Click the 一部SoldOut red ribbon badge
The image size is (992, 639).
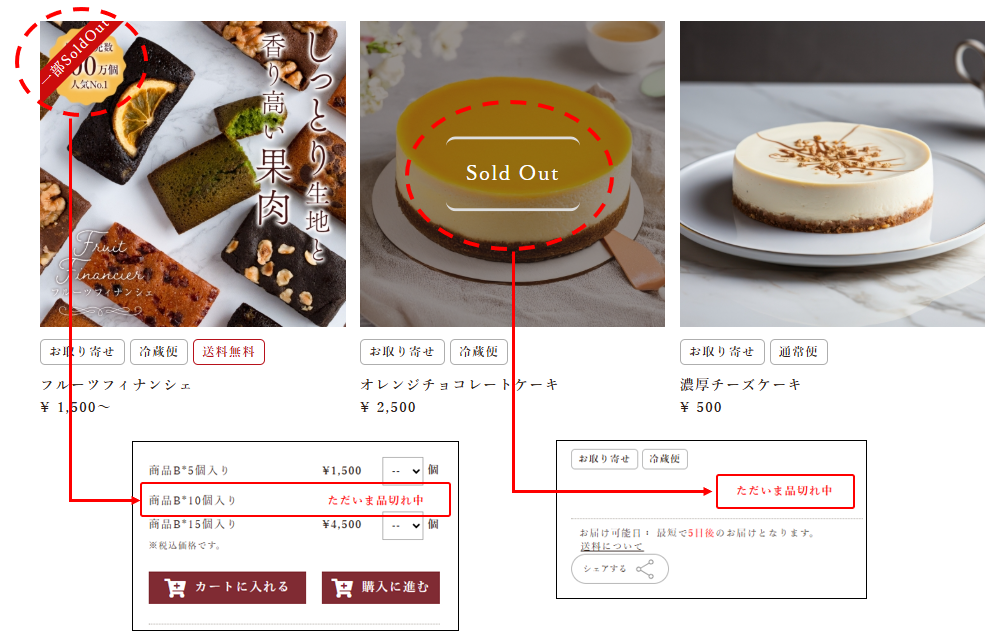(77, 56)
